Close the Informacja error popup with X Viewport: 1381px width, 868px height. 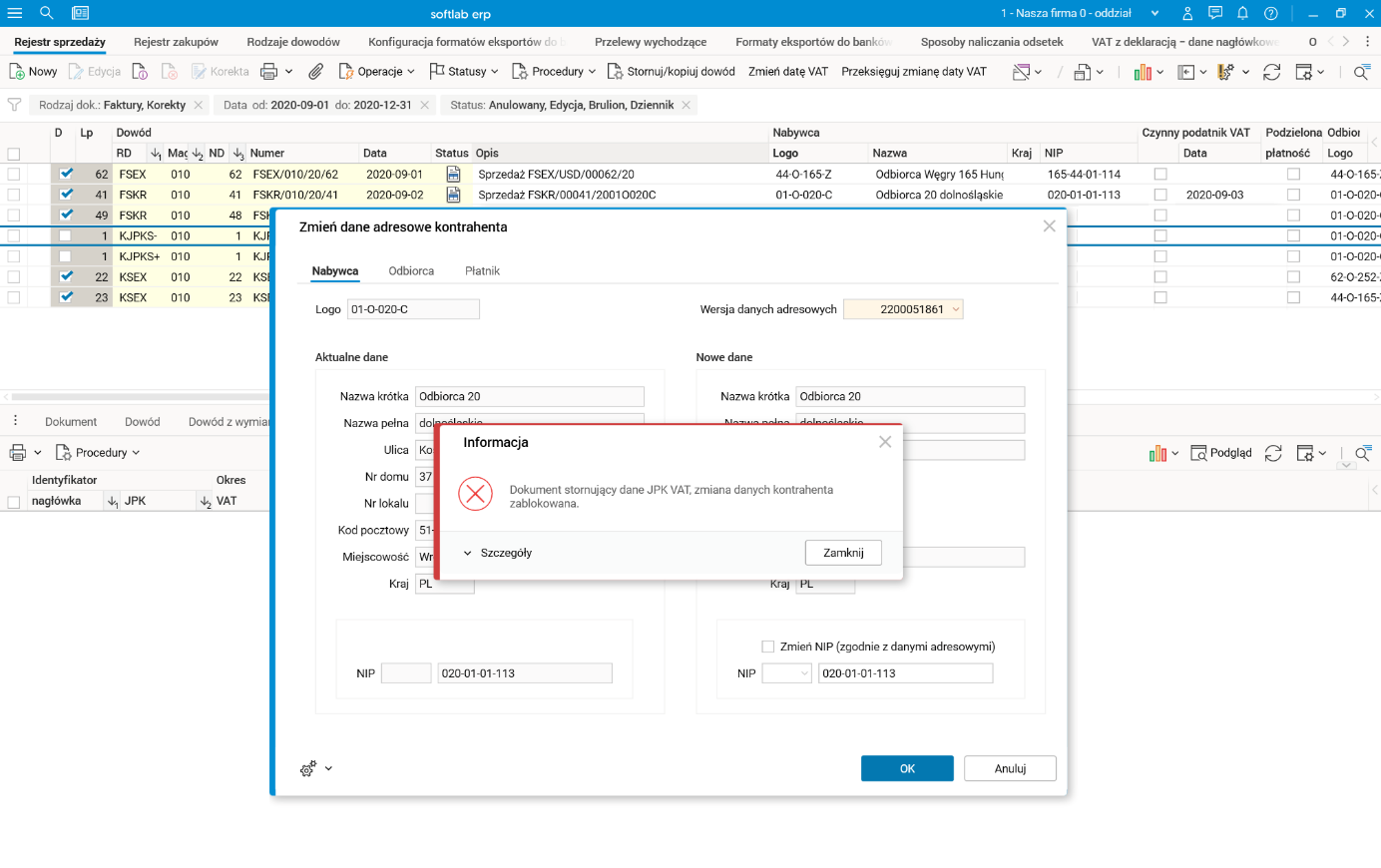(x=884, y=442)
